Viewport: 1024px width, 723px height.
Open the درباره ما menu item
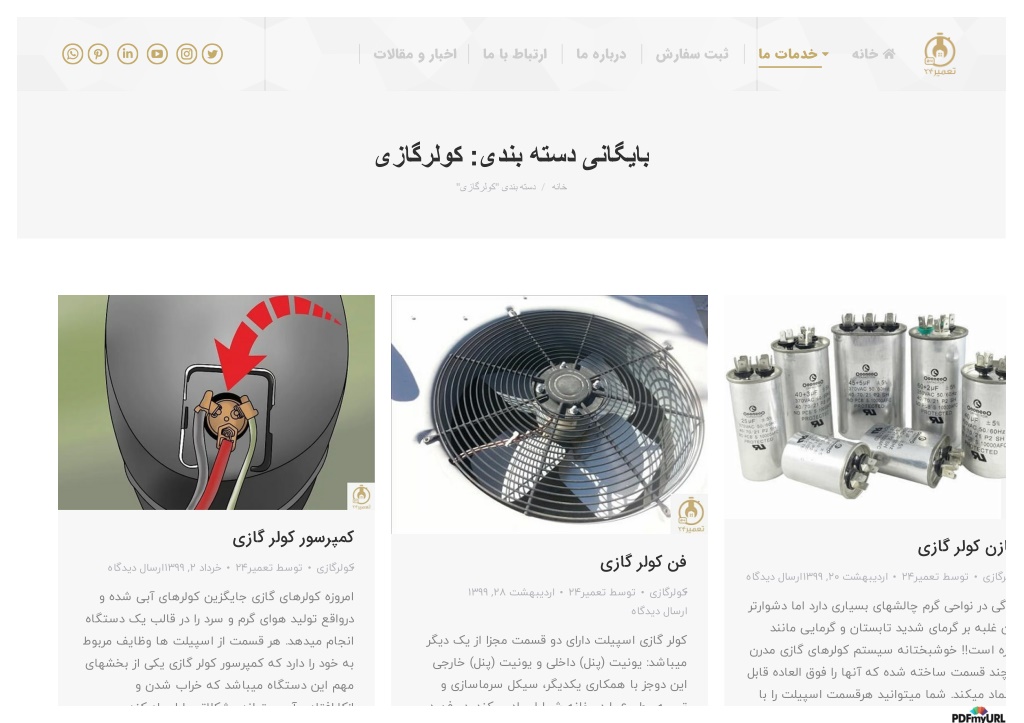[601, 54]
